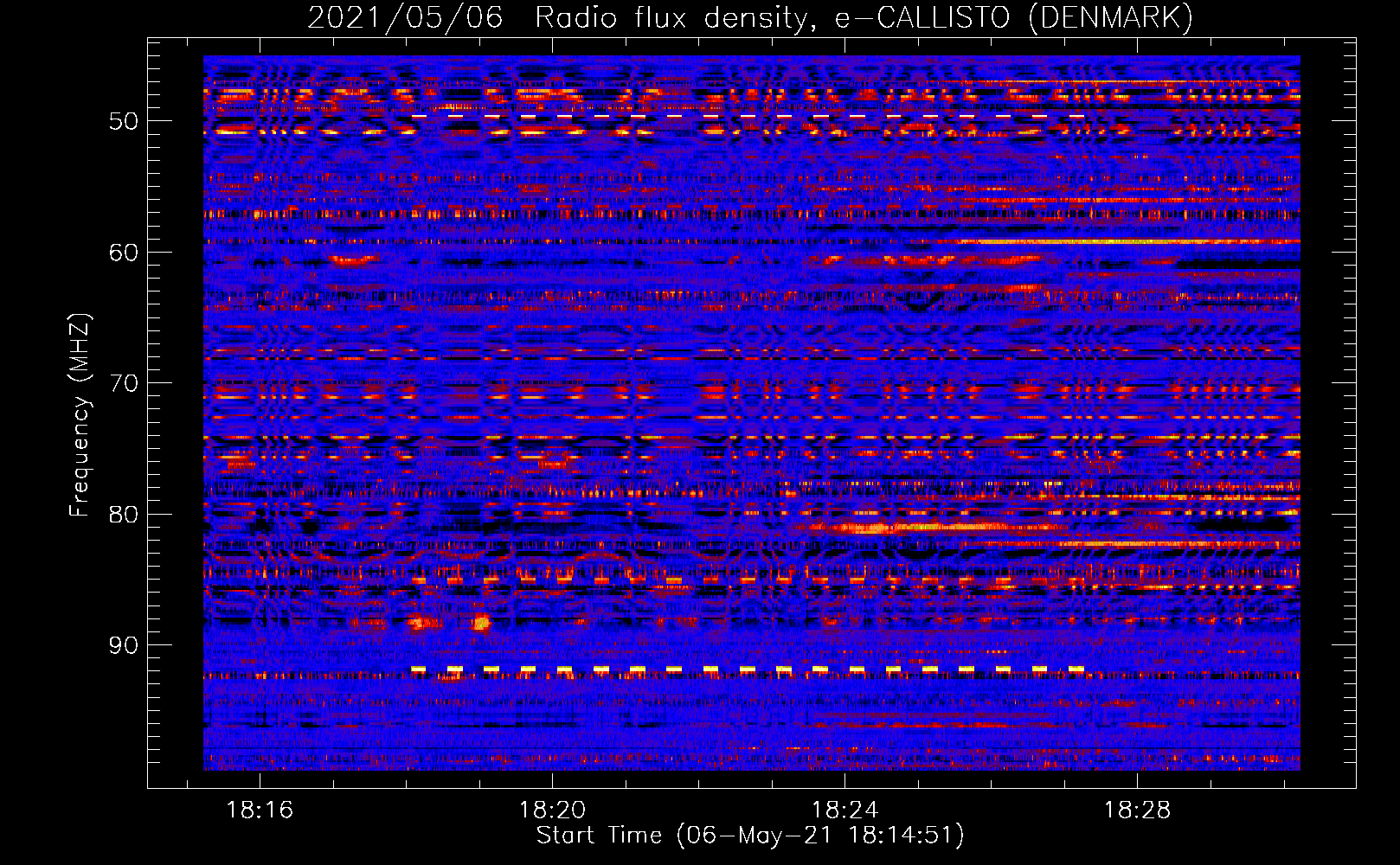Image resolution: width=1400 pixels, height=865 pixels.
Task: Click the 'e-CALLISTO (DENMARK)' title text
Action: click(1014, 17)
